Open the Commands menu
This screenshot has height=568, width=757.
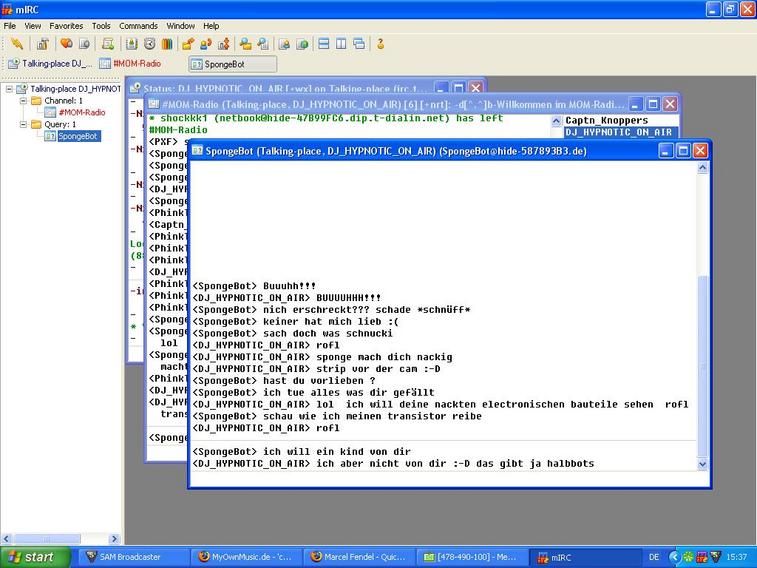pyautogui.click(x=138, y=25)
